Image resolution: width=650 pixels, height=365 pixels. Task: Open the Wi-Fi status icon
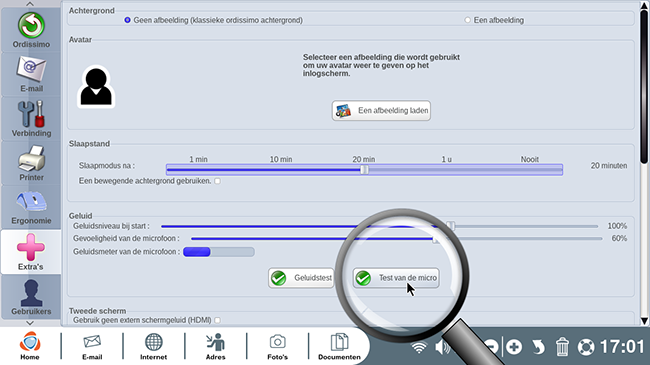[419, 347]
